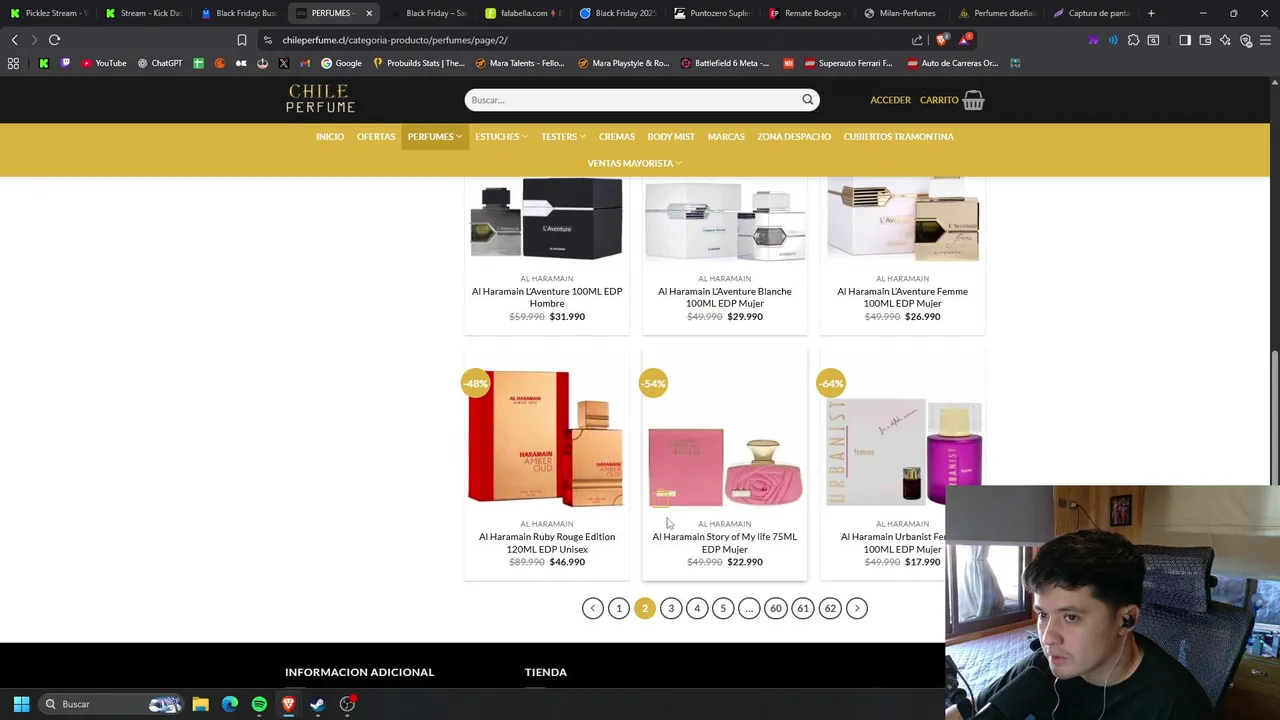Viewport: 1280px width, 720px height.
Task: Go to previous page with pagination arrow
Action: [x=593, y=608]
